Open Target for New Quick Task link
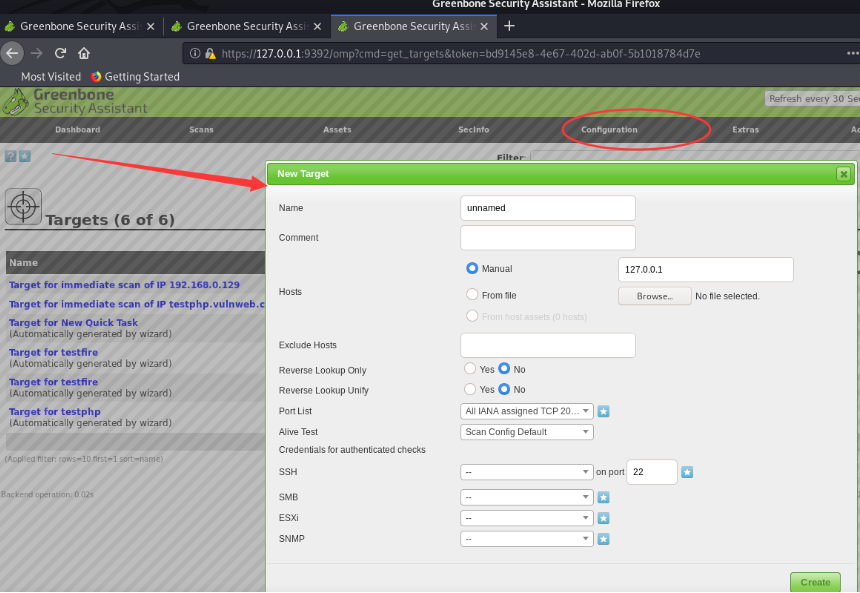The height and width of the screenshot is (593, 860). click(x=73, y=323)
